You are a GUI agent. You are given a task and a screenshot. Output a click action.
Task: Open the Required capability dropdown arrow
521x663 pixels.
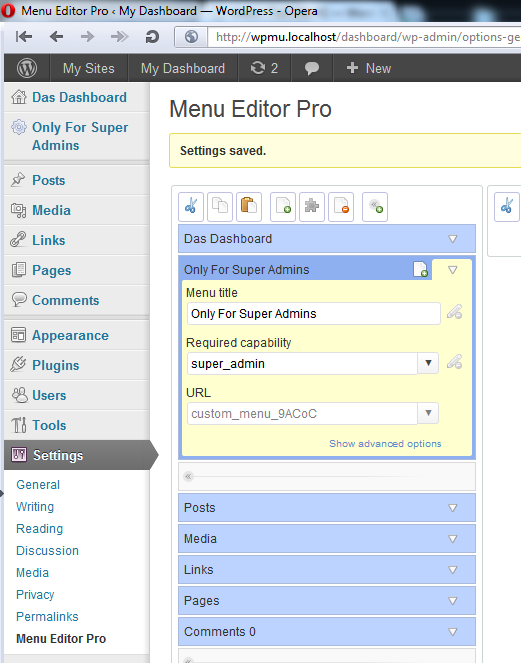(x=428, y=363)
